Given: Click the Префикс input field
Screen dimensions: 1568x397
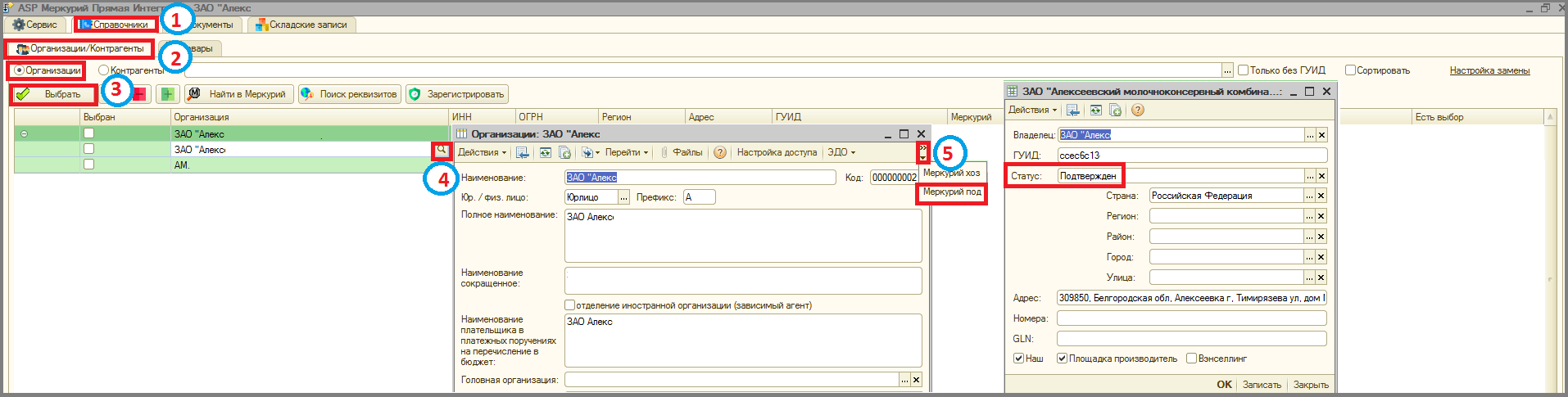Looking at the screenshot, I should click(699, 196).
